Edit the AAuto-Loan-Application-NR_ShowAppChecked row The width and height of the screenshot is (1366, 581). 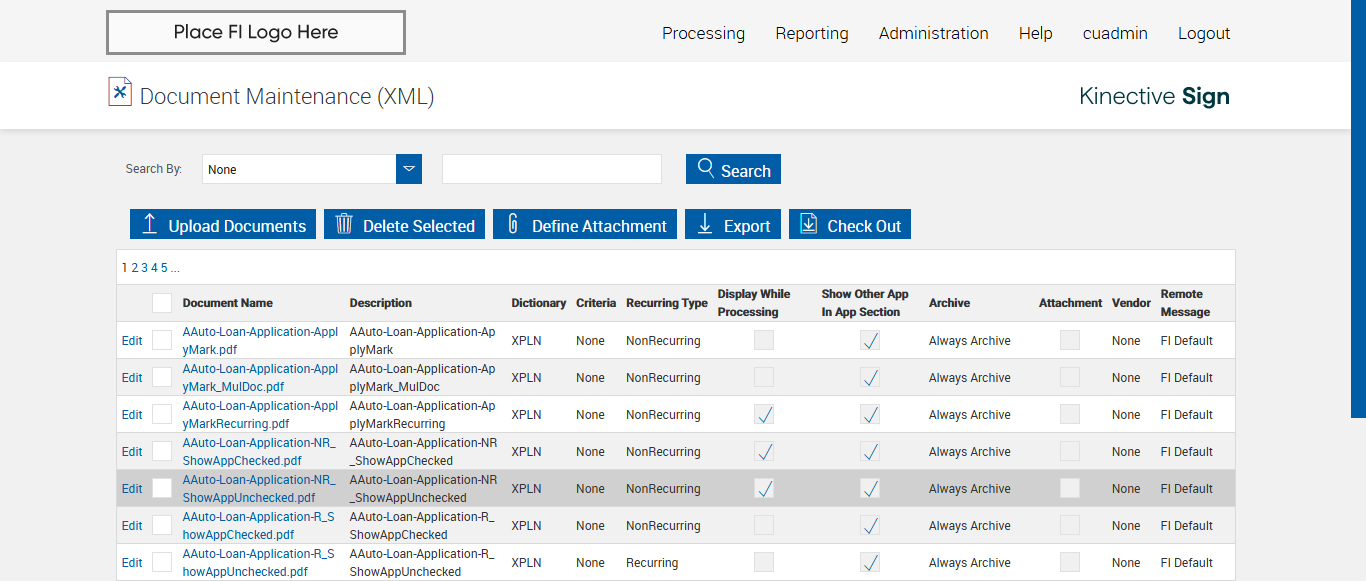(x=132, y=452)
